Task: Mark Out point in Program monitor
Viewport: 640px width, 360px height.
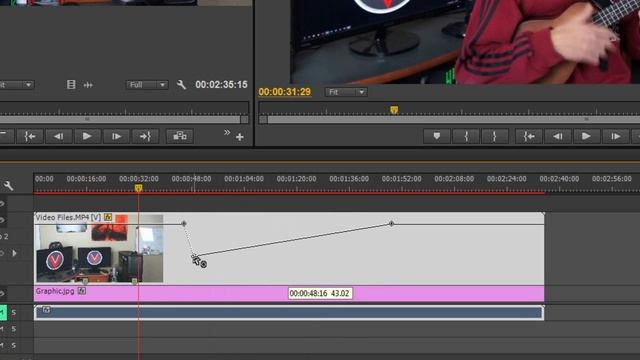Action: click(495, 136)
